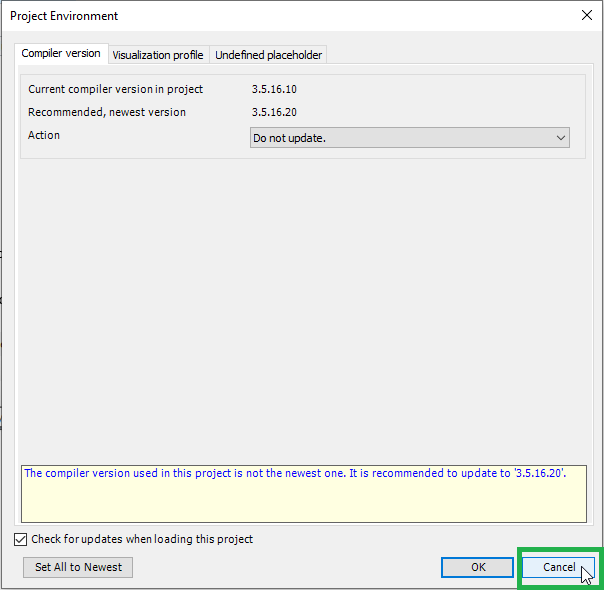Screen dimensions: 604x590
Task: Click the blue compiler version warning message
Action: [294, 473]
